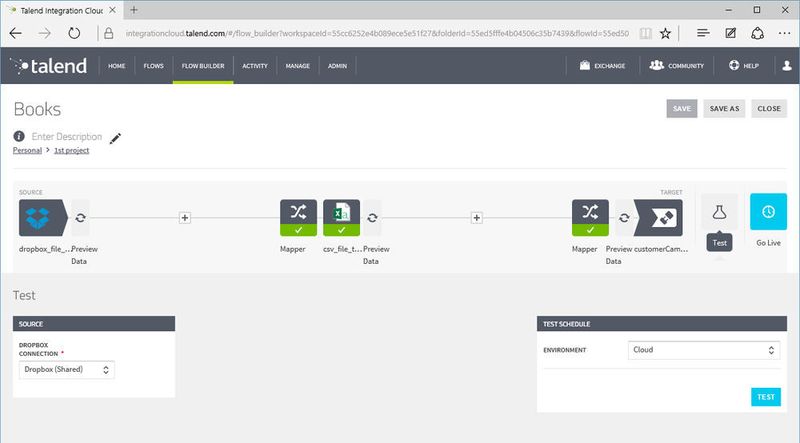Click the Dropbox source component icon

point(42,218)
